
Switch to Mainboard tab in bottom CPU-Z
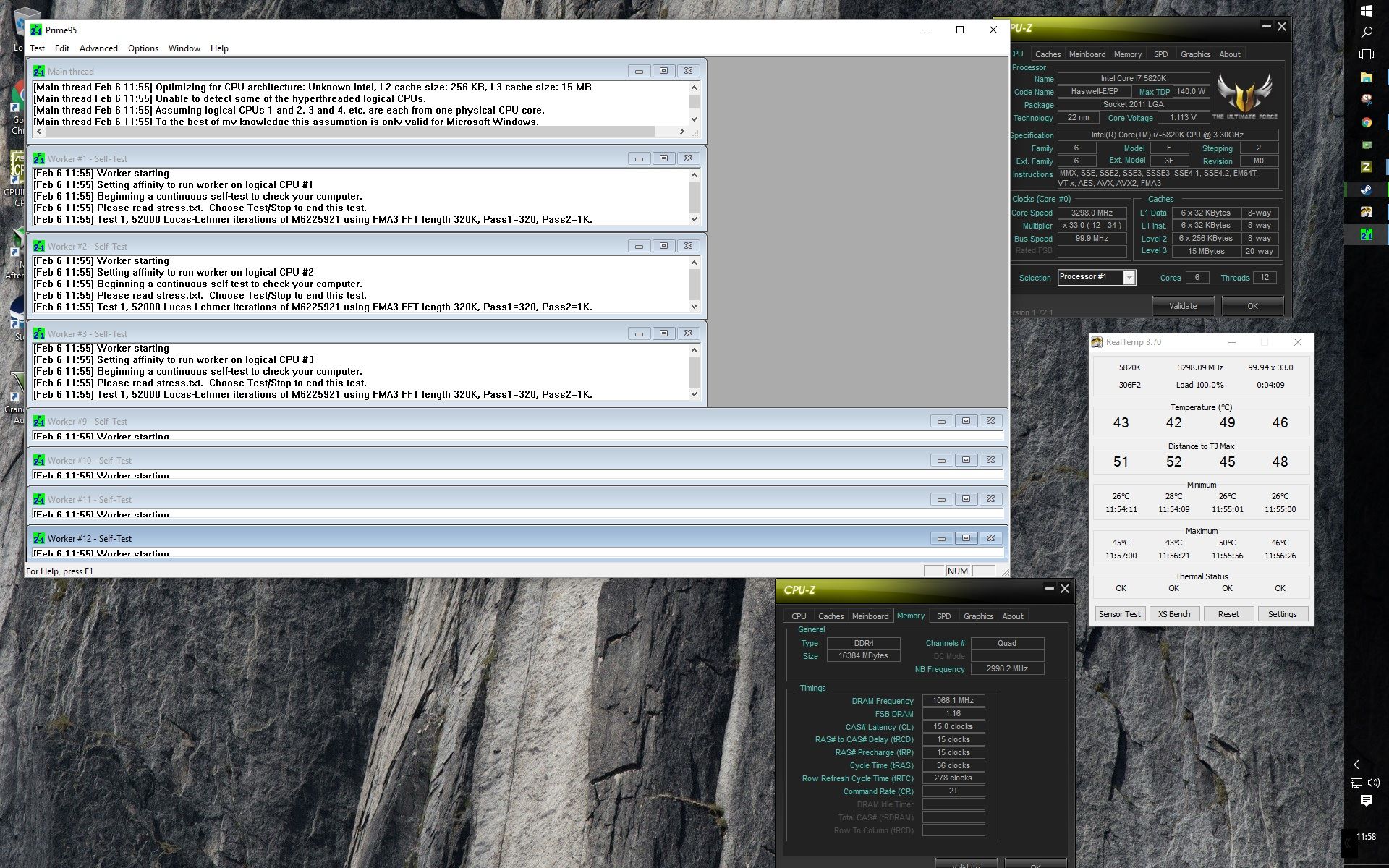pos(870,616)
